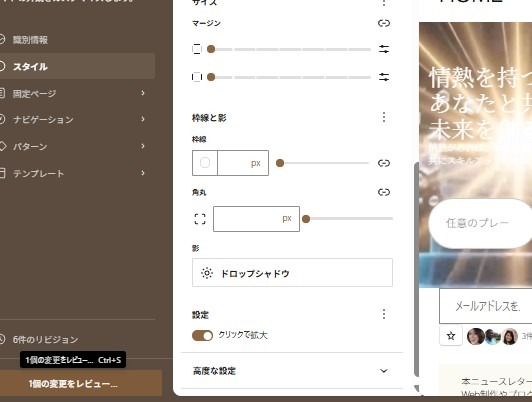Image resolution: width=532 pixels, height=402 pixels.
Task: Unlink 角丸 radius corners icon
Action: point(384,192)
